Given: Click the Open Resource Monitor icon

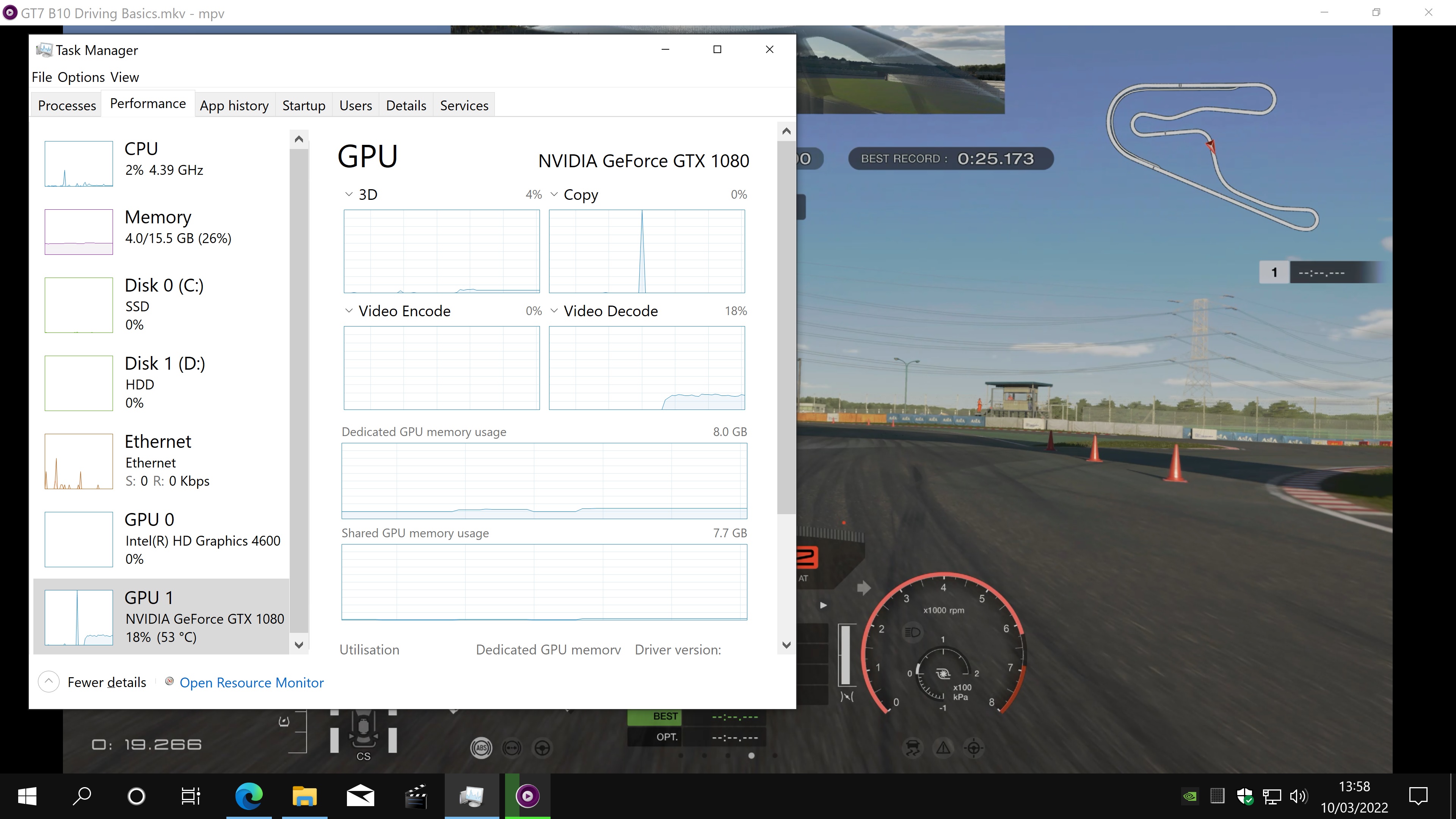Looking at the screenshot, I should [169, 681].
